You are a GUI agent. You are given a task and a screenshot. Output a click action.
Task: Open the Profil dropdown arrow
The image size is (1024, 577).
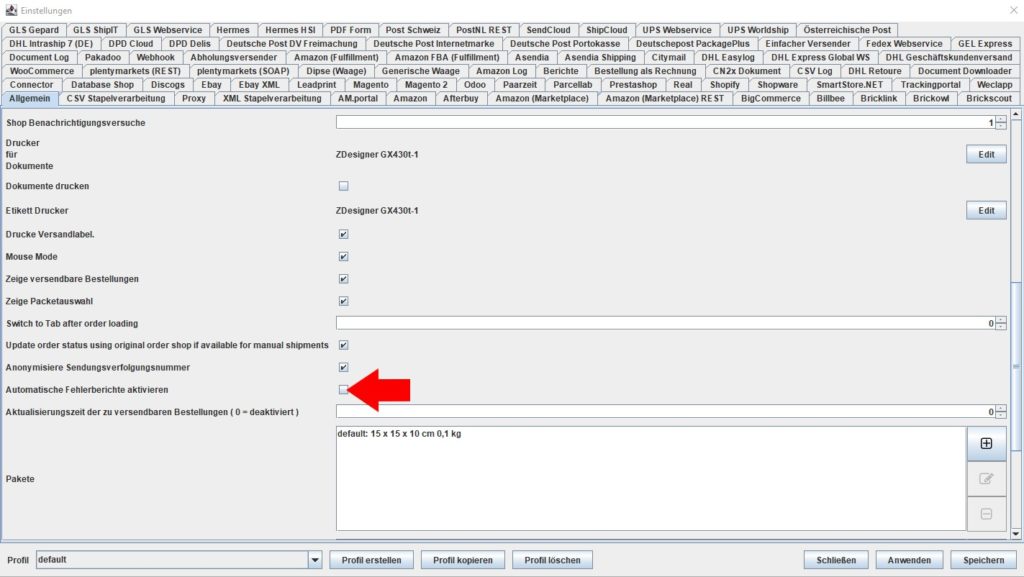click(x=315, y=560)
